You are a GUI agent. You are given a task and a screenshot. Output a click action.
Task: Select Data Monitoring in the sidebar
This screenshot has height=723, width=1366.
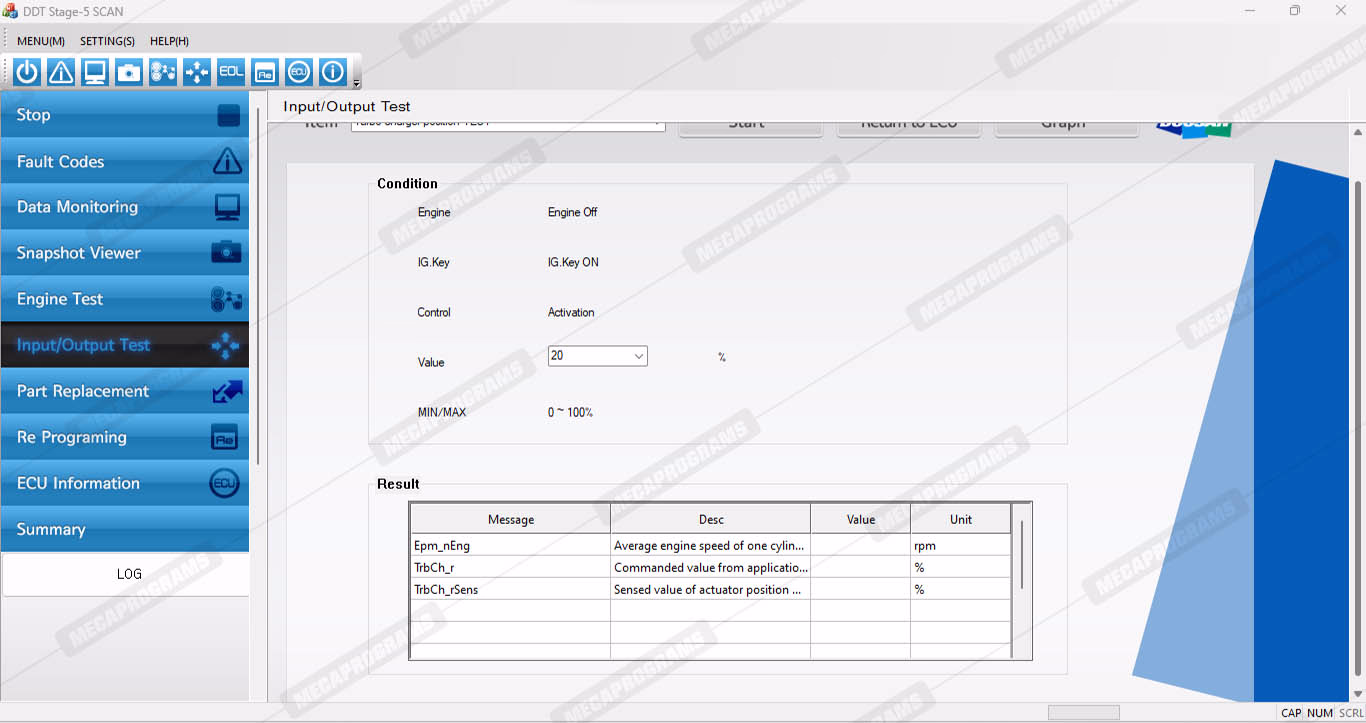coord(125,207)
